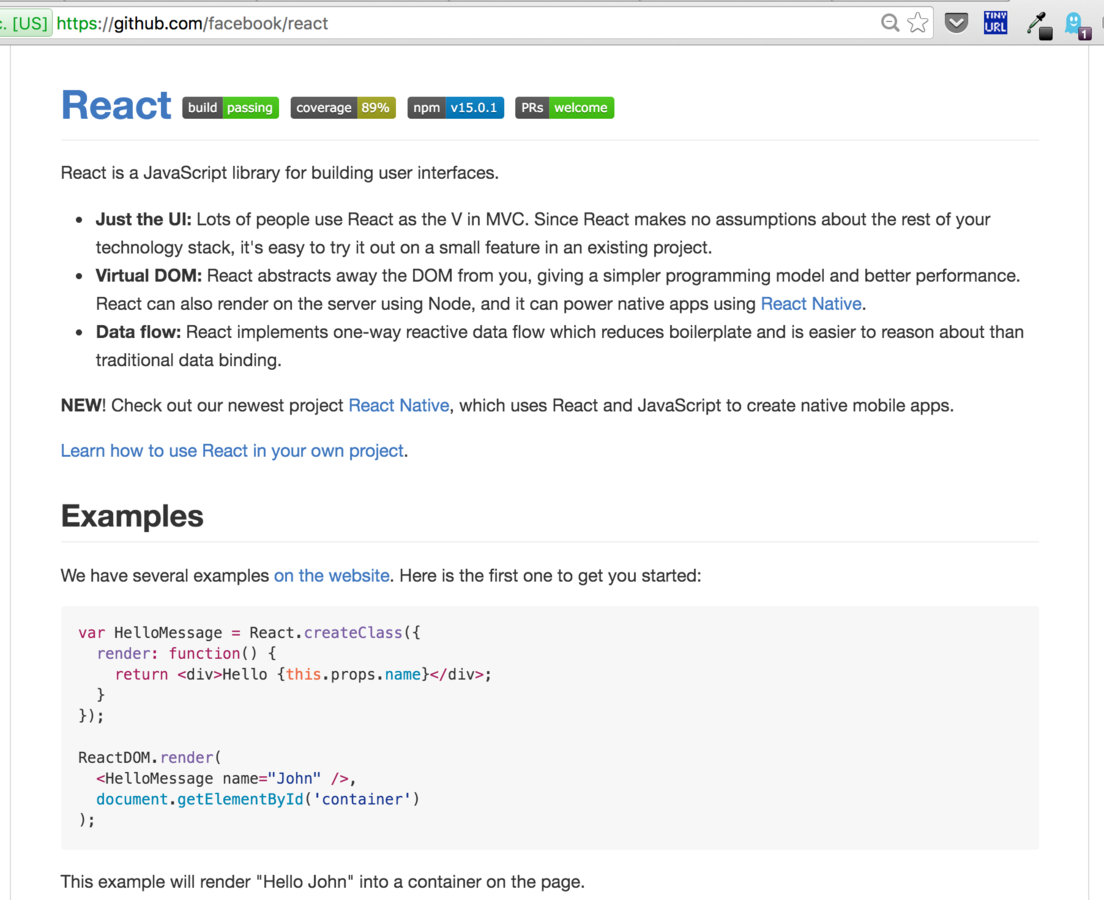Click the PRs welcome badge
Viewport: 1104px width, 900px height.
565,108
